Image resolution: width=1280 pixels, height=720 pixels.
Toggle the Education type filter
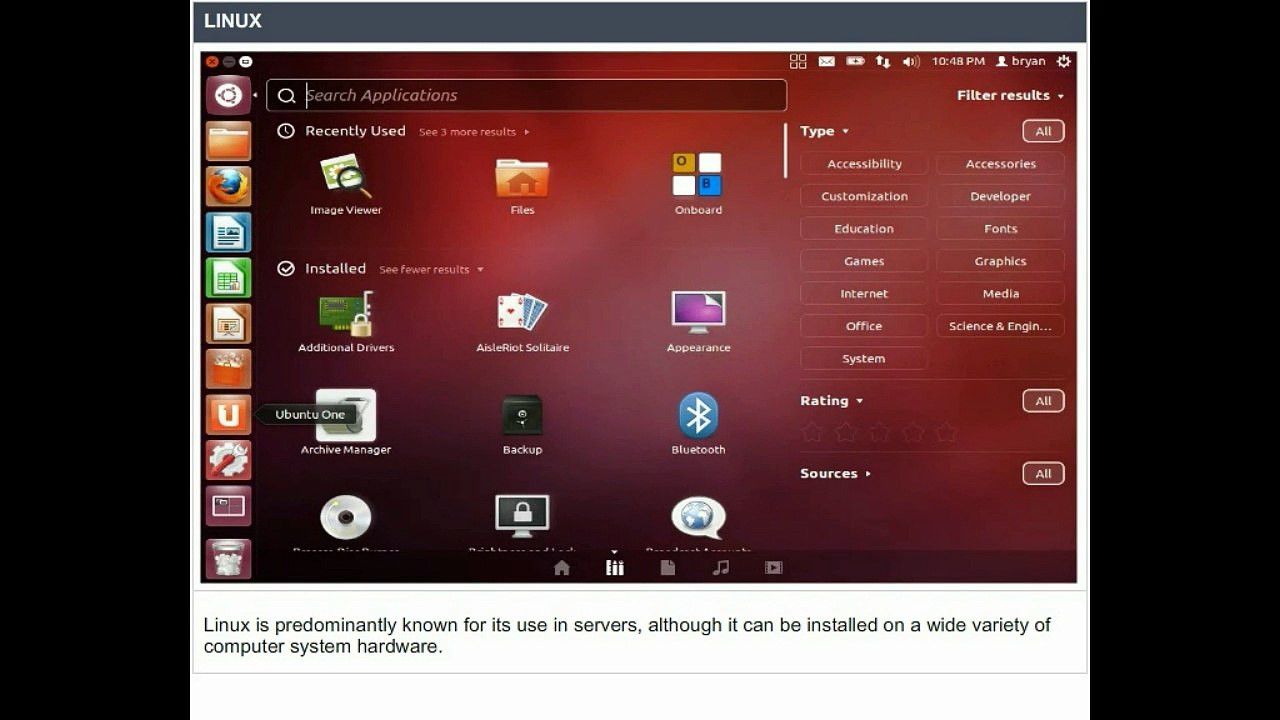coord(864,229)
